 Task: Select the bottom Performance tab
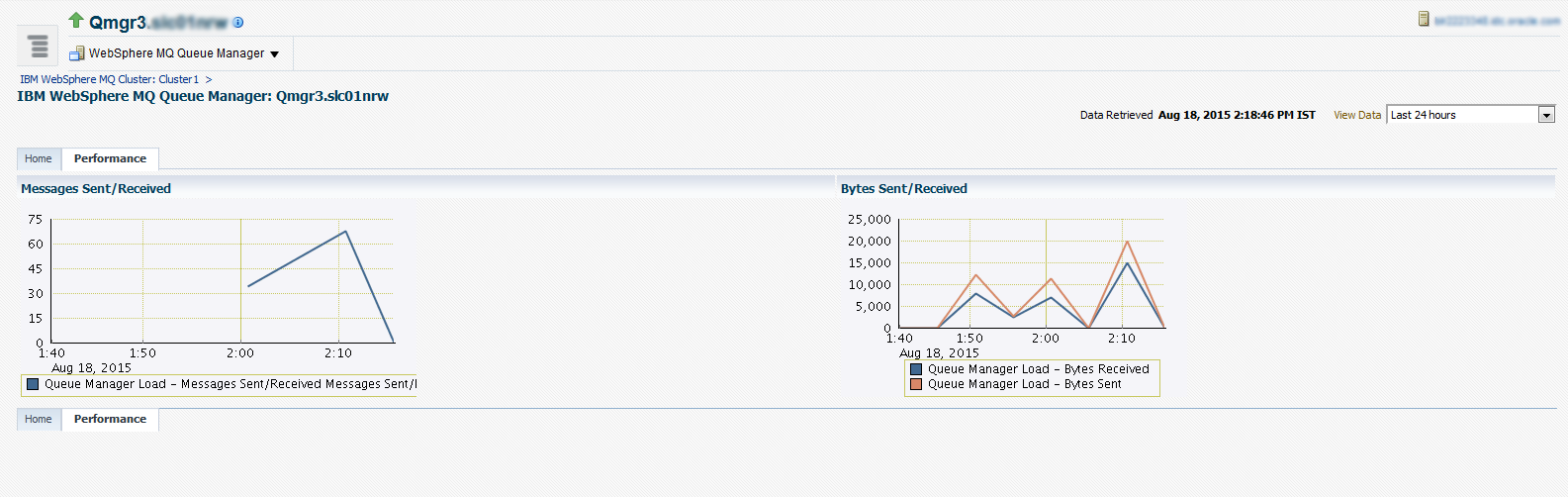pyautogui.click(x=110, y=419)
